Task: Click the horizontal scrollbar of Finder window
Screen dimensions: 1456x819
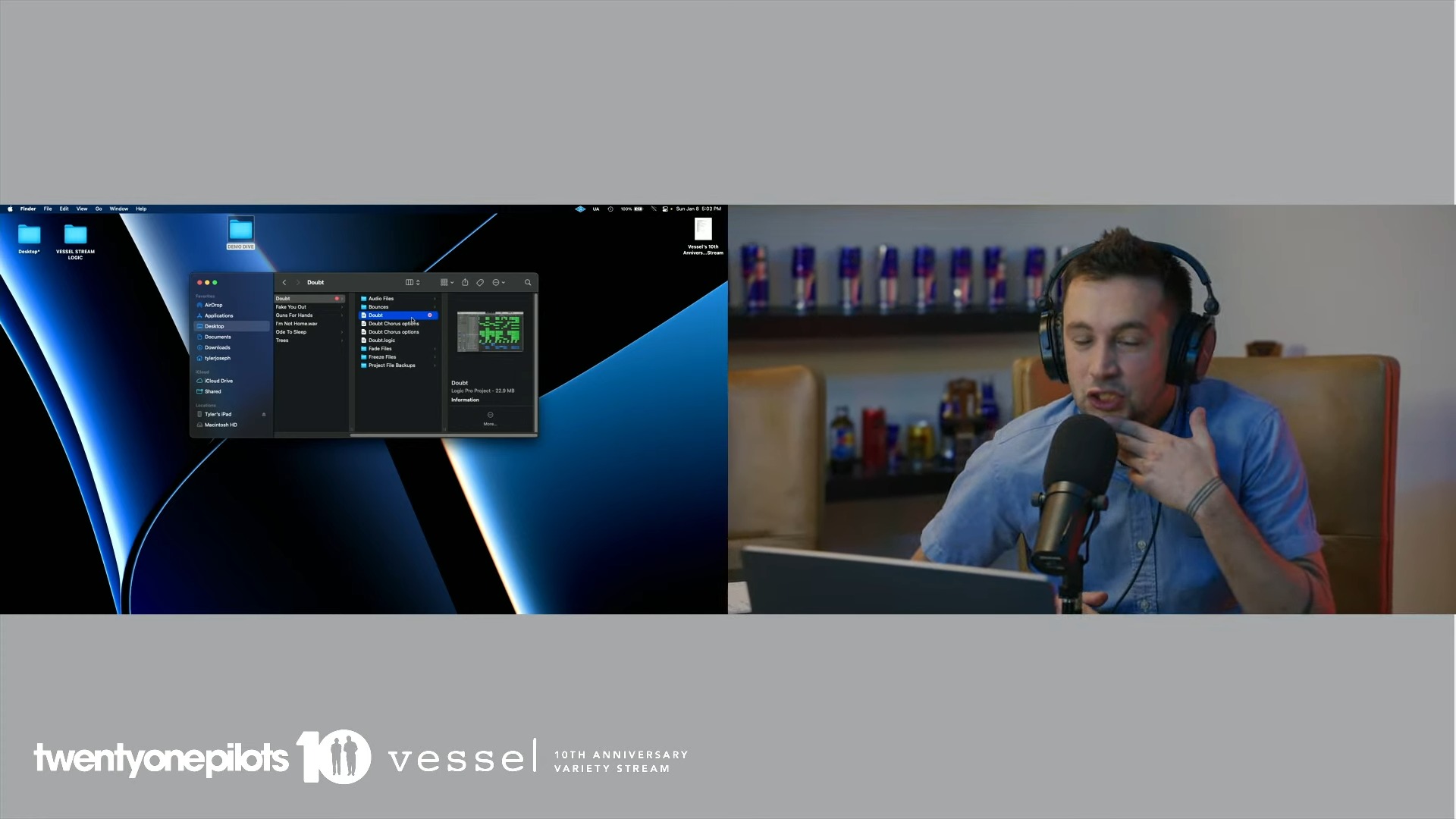Action: point(443,435)
